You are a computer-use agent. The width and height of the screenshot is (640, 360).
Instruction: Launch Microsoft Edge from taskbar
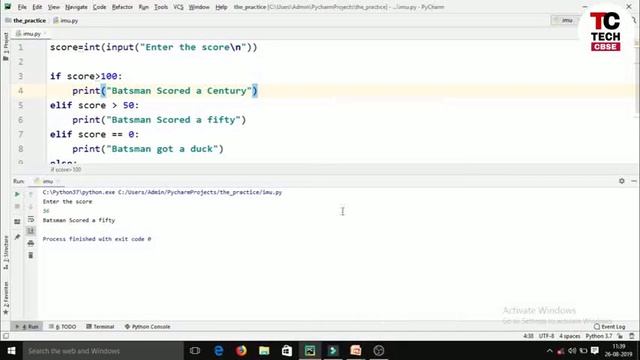pos(219,351)
